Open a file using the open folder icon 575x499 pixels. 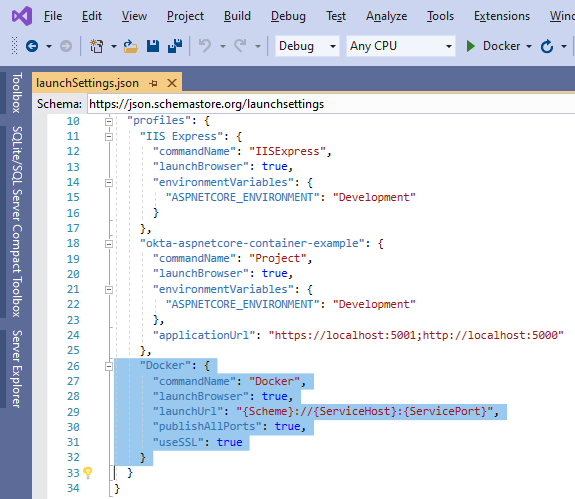point(130,46)
